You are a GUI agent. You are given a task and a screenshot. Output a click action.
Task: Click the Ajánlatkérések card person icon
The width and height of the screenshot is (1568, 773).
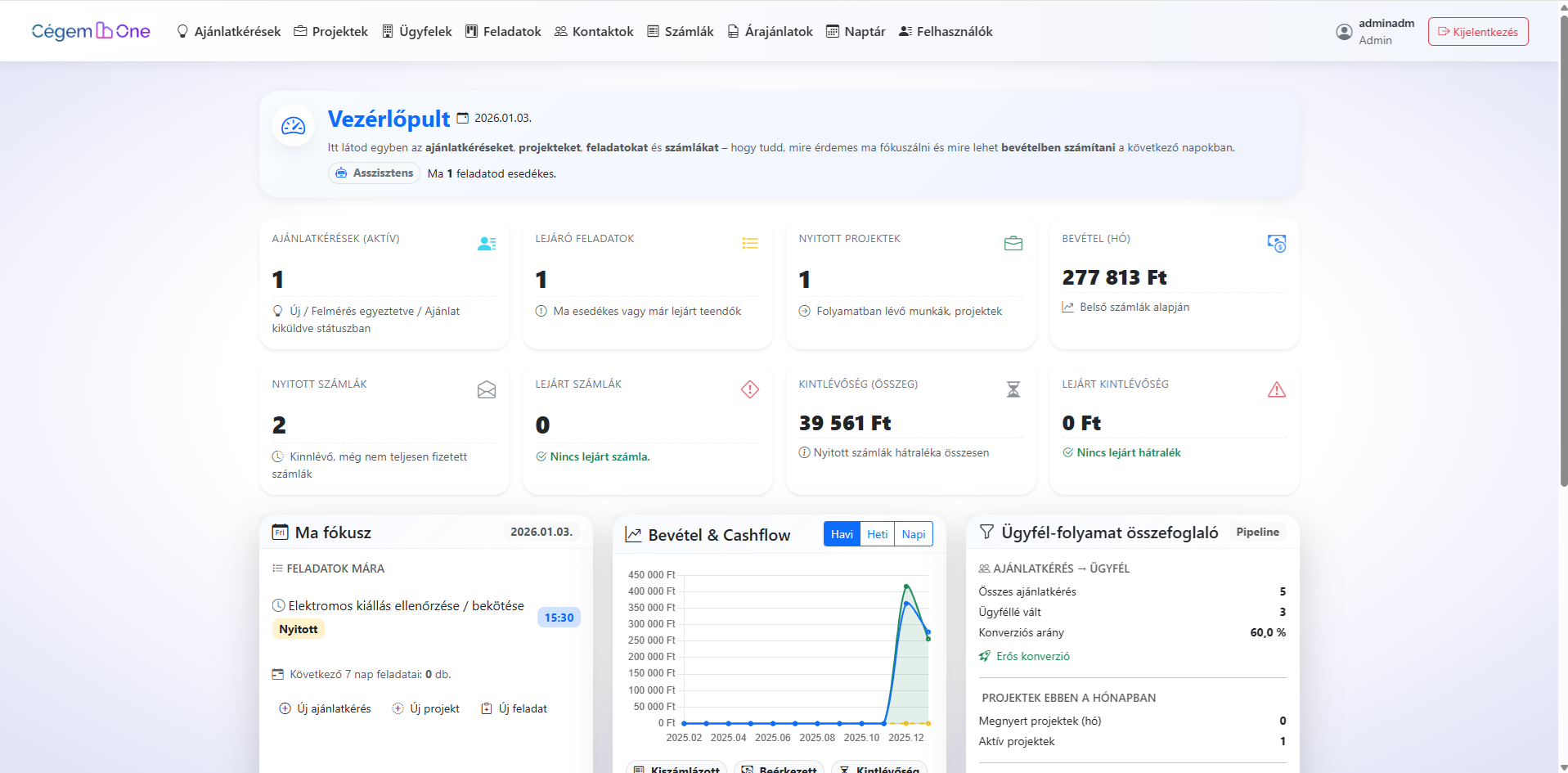pyautogui.click(x=487, y=244)
